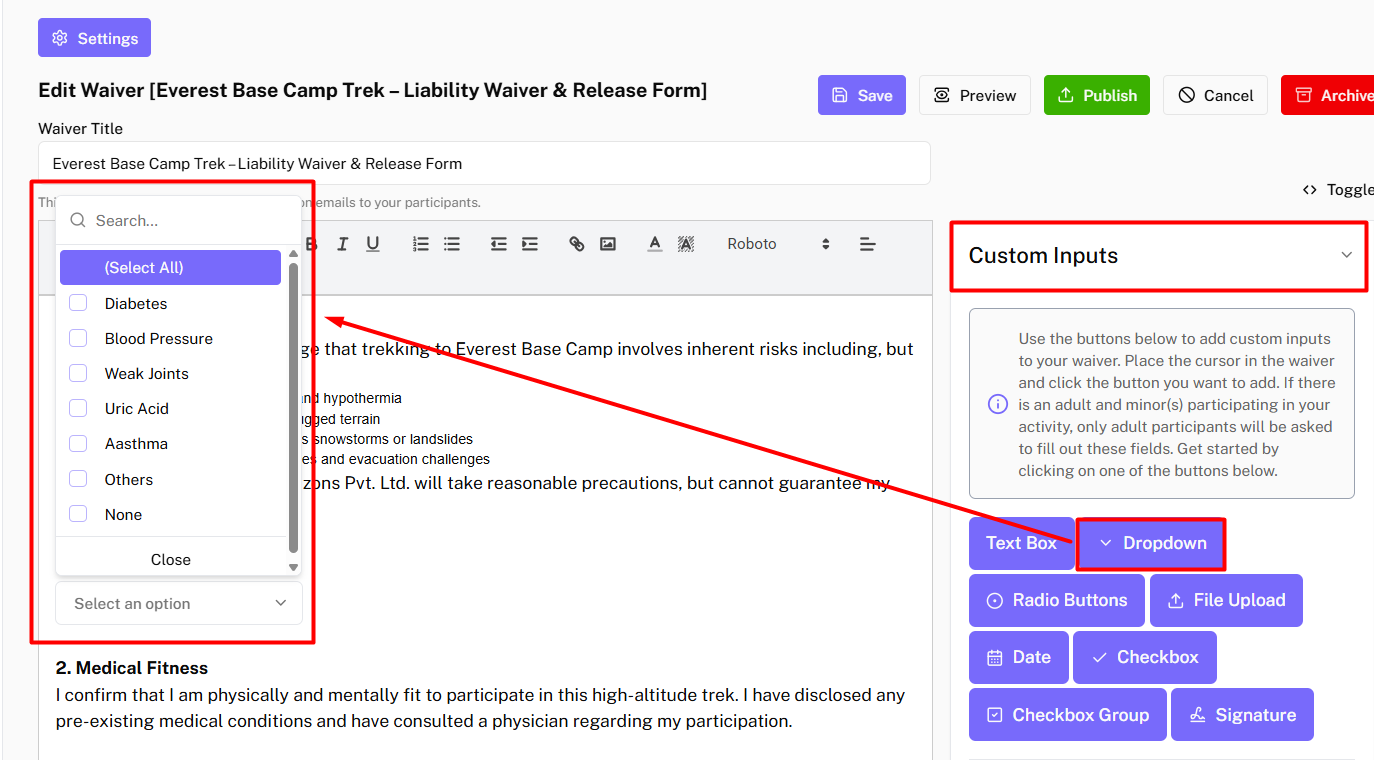Click the increase indent icon
The image size is (1374, 760).
pyautogui.click(x=530, y=244)
